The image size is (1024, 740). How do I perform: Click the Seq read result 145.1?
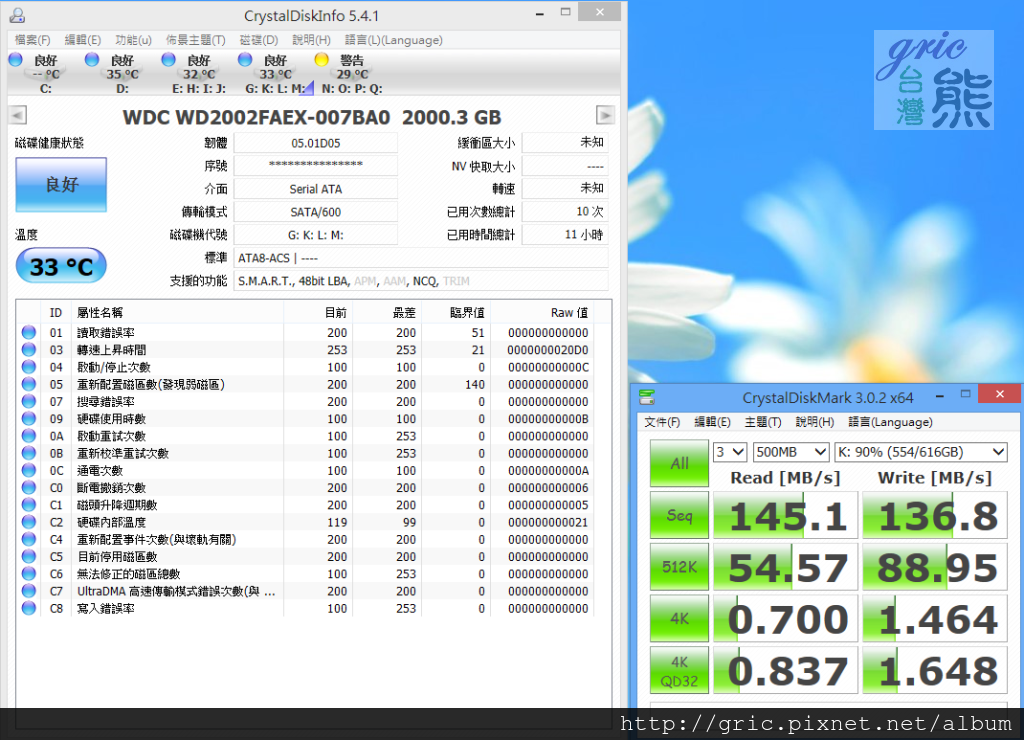click(786, 515)
